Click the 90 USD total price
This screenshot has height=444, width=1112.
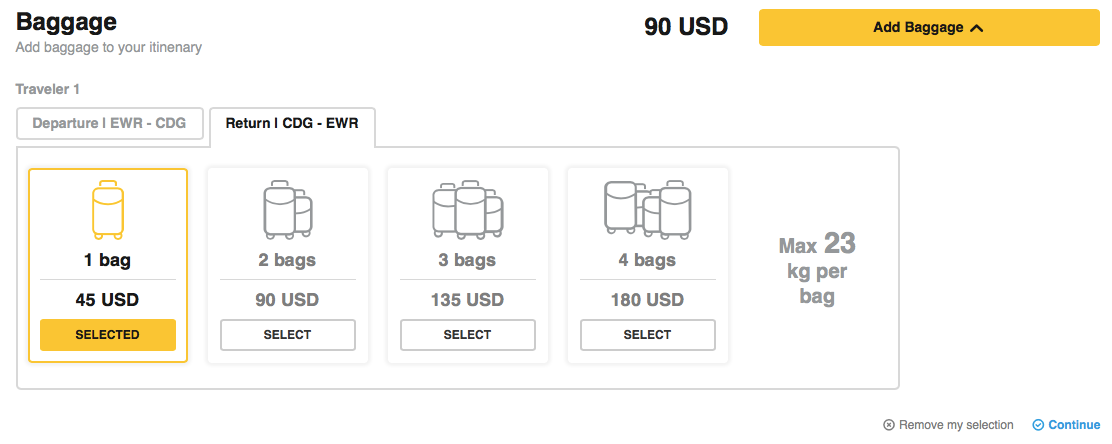tap(686, 27)
